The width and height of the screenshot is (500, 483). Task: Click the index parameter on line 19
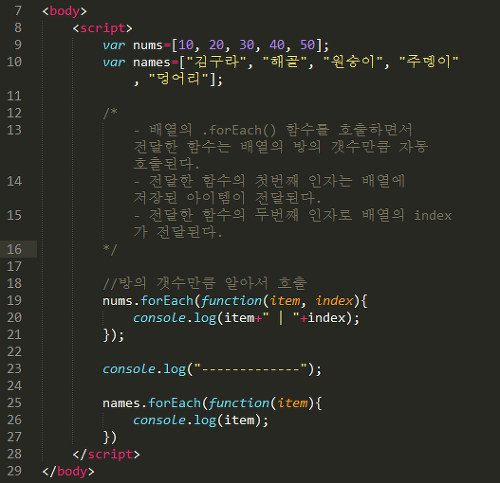[334, 301]
